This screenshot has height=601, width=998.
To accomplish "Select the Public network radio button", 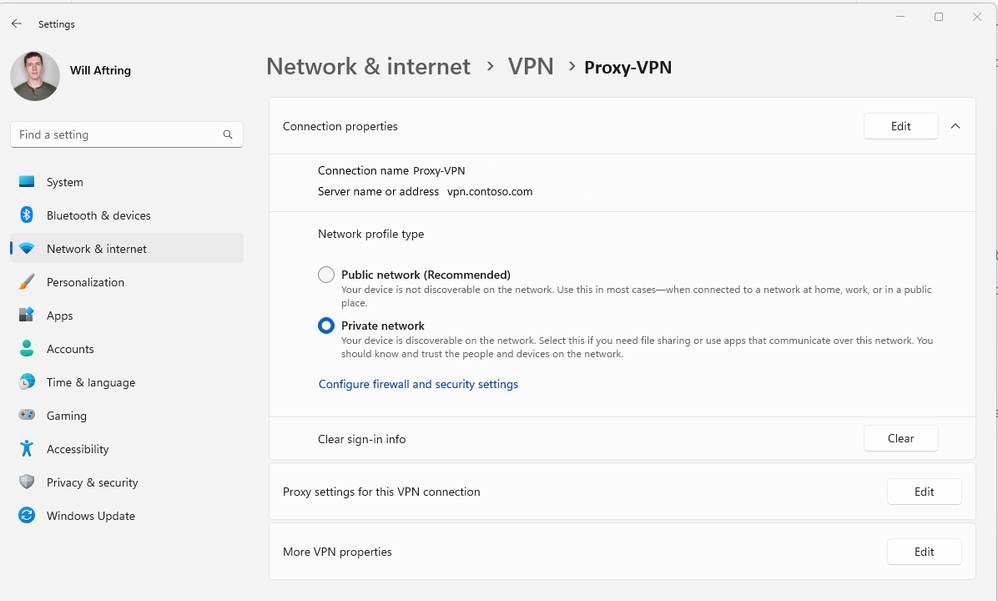I will point(326,275).
